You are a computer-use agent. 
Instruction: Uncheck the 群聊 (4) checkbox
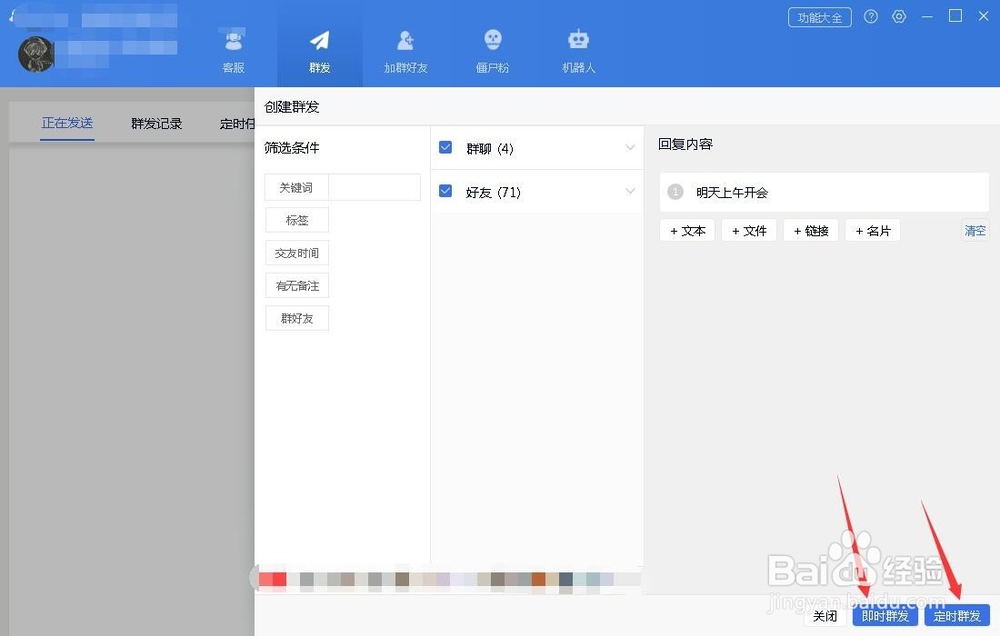point(446,147)
